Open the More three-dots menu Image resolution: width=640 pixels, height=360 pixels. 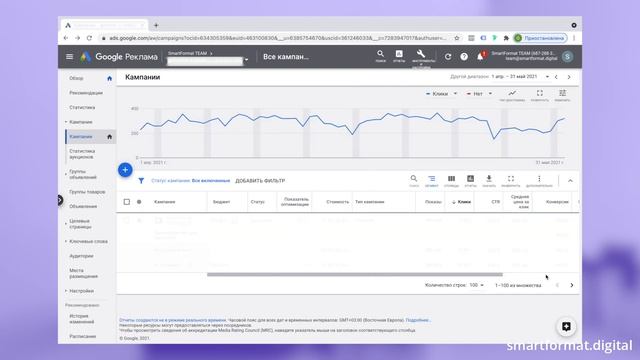pyautogui.click(x=539, y=180)
